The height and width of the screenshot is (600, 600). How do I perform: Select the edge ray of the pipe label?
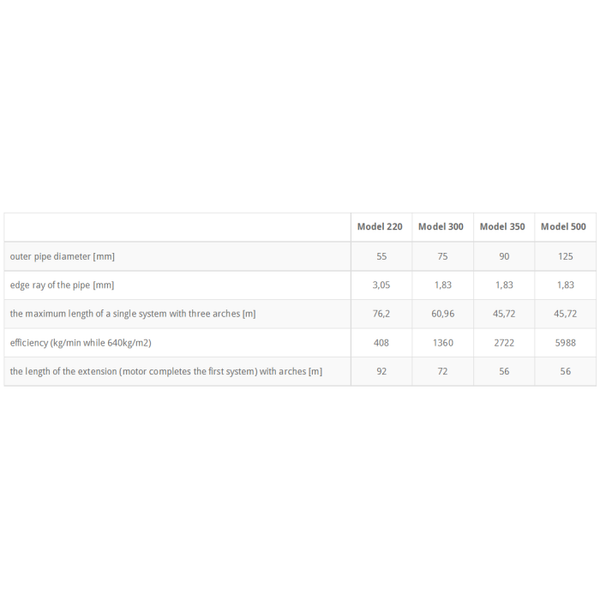[62, 285]
